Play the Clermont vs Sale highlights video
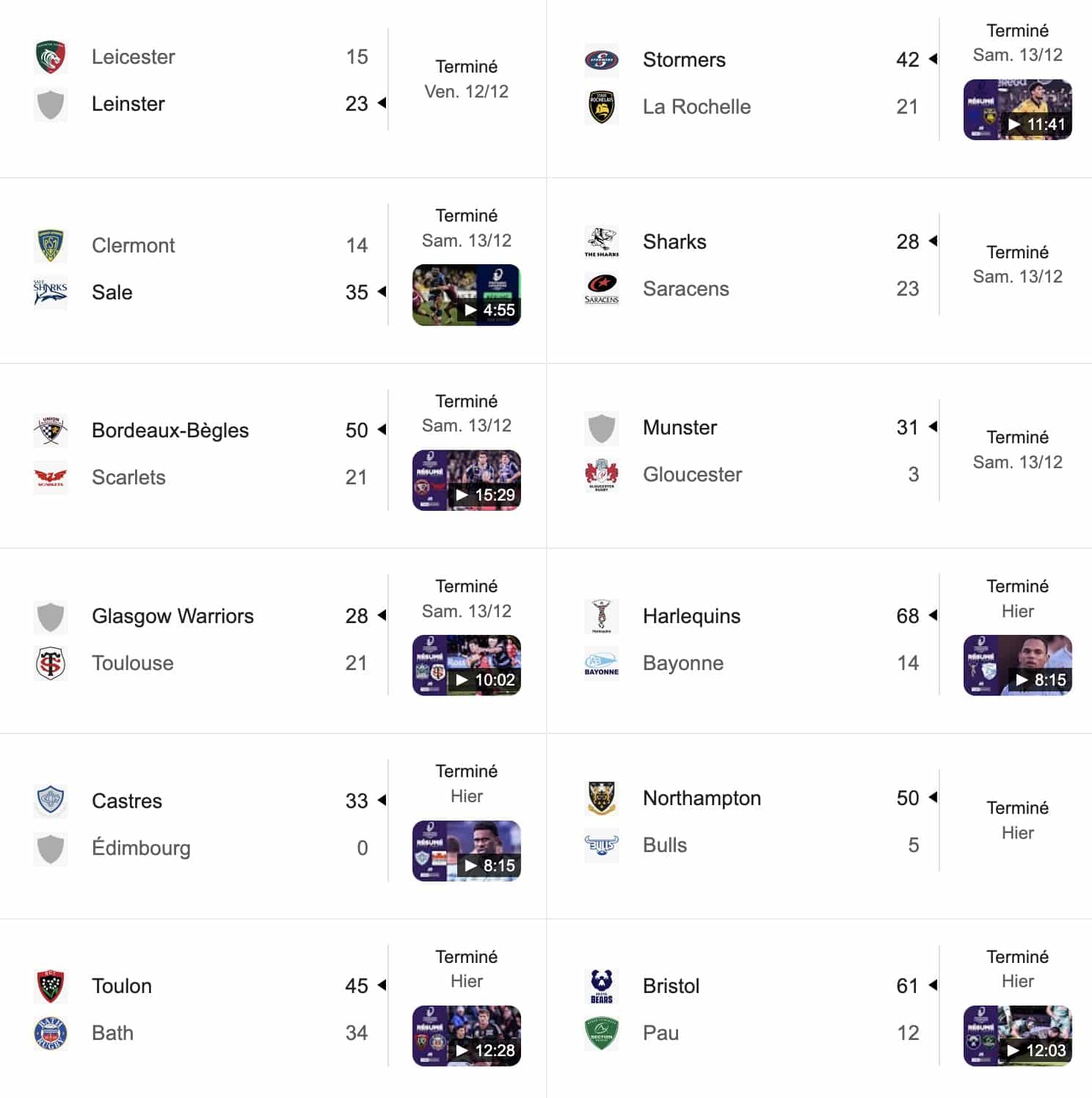 [x=467, y=295]
